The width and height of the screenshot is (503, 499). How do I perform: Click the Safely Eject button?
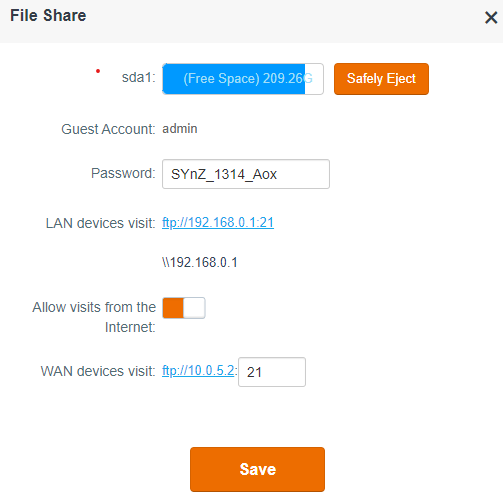pos(381,79)
